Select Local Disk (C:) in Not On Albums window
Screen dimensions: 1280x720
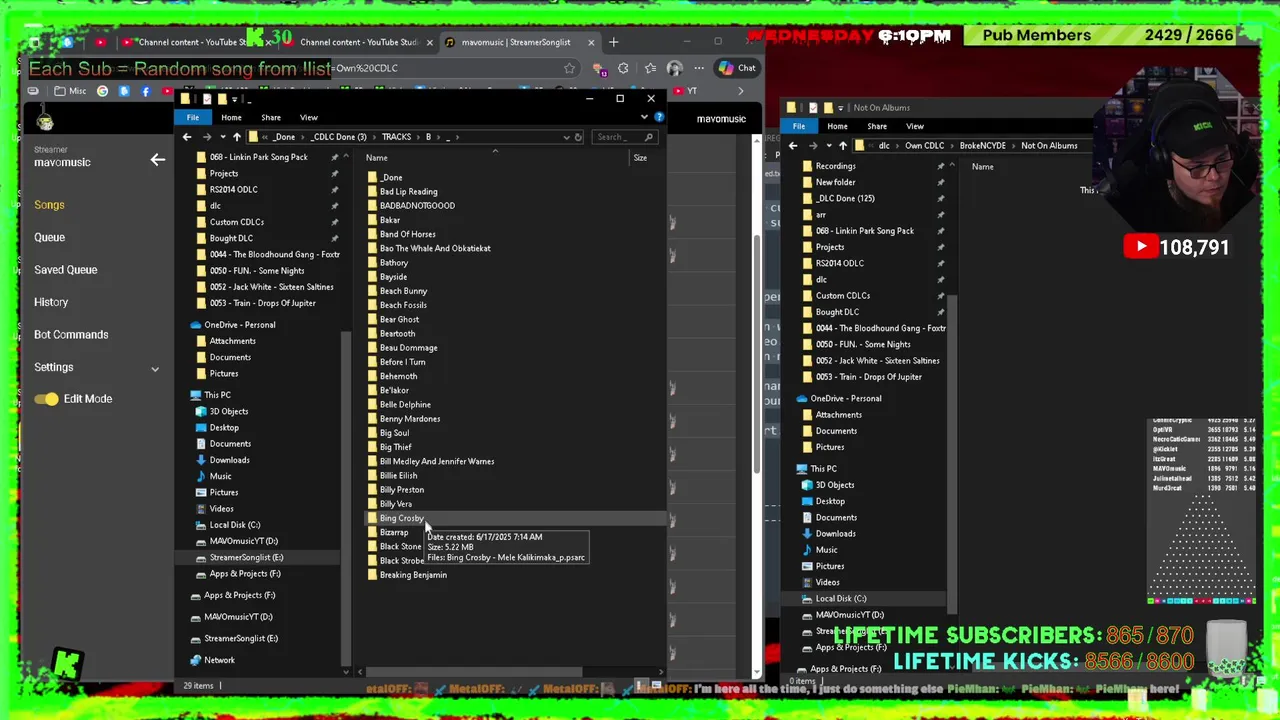click(x=841, y=599)
